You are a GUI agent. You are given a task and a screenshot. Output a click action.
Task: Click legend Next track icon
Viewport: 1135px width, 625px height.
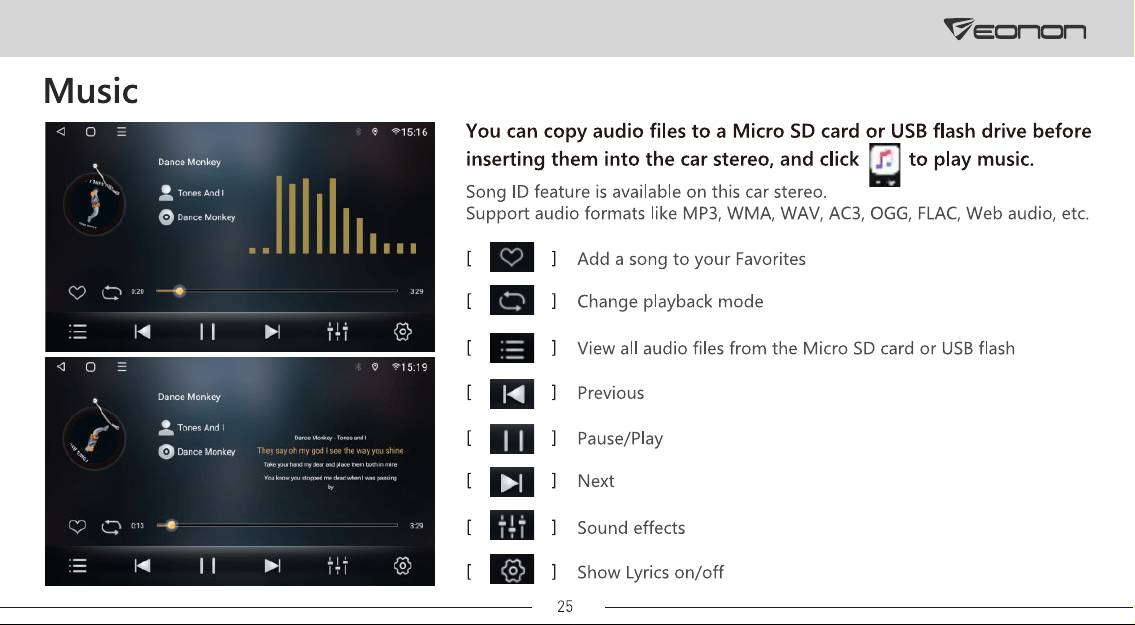(x=512, y=482)
